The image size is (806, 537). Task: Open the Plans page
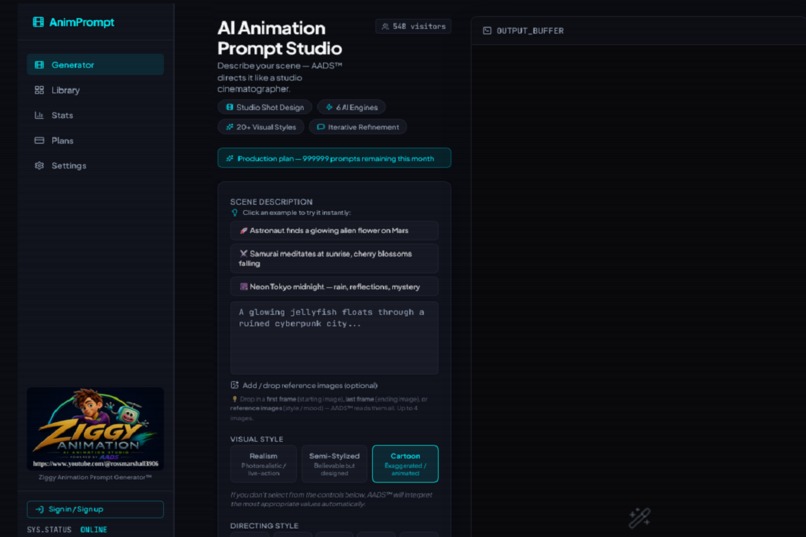[95, 140]
